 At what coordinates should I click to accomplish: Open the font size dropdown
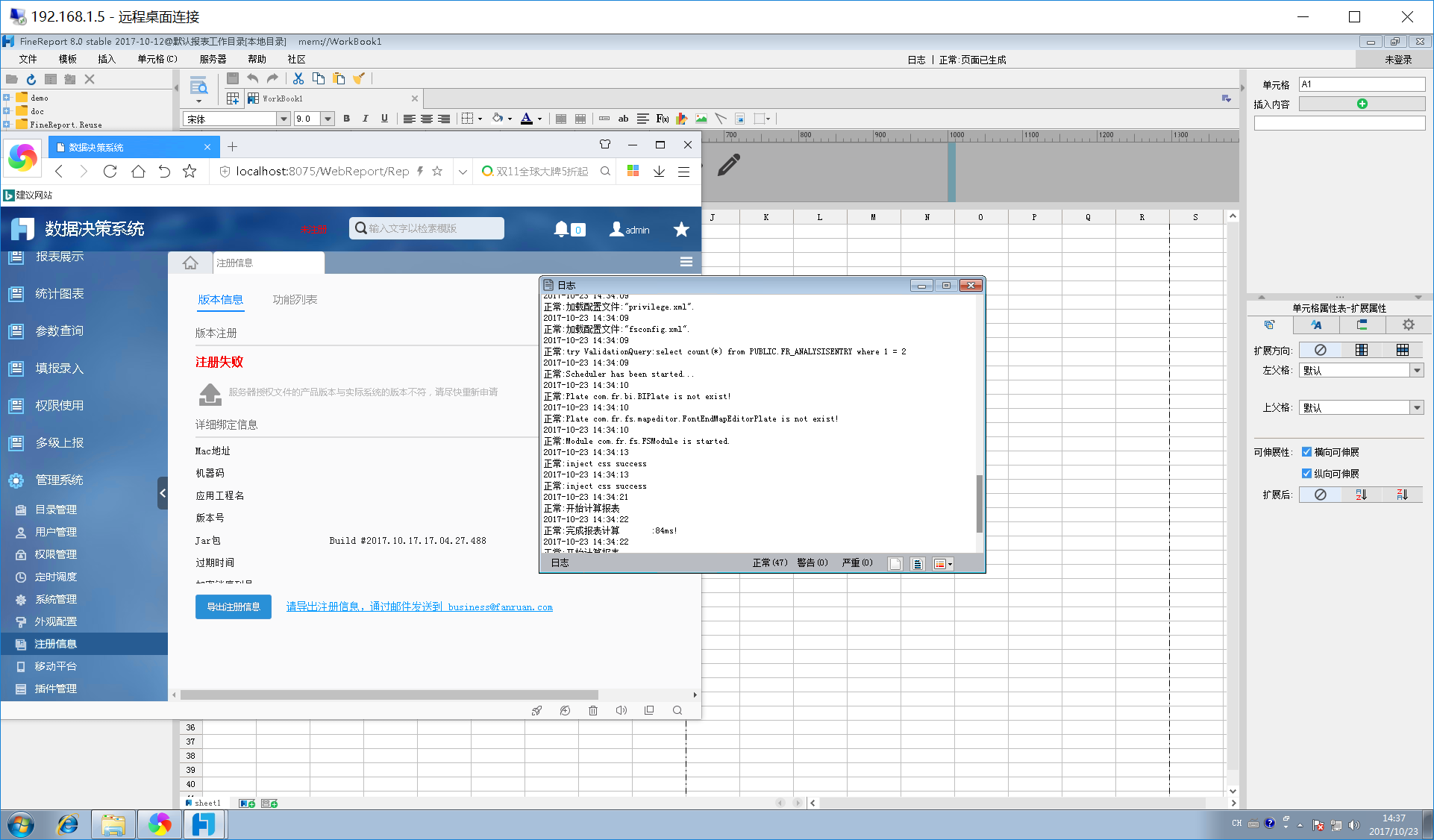point(328,119)
